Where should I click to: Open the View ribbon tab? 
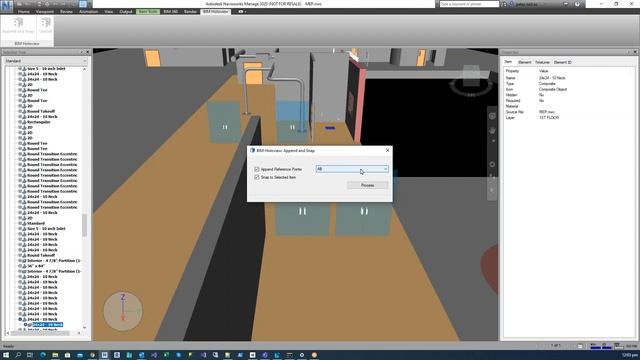click(x=109, y=12)
